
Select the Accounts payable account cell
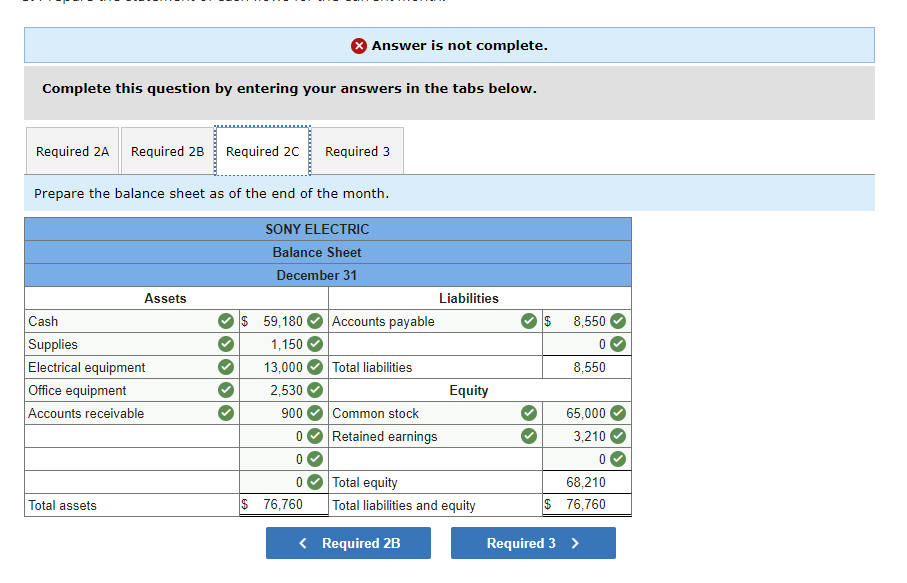click(x=435, y=321)
